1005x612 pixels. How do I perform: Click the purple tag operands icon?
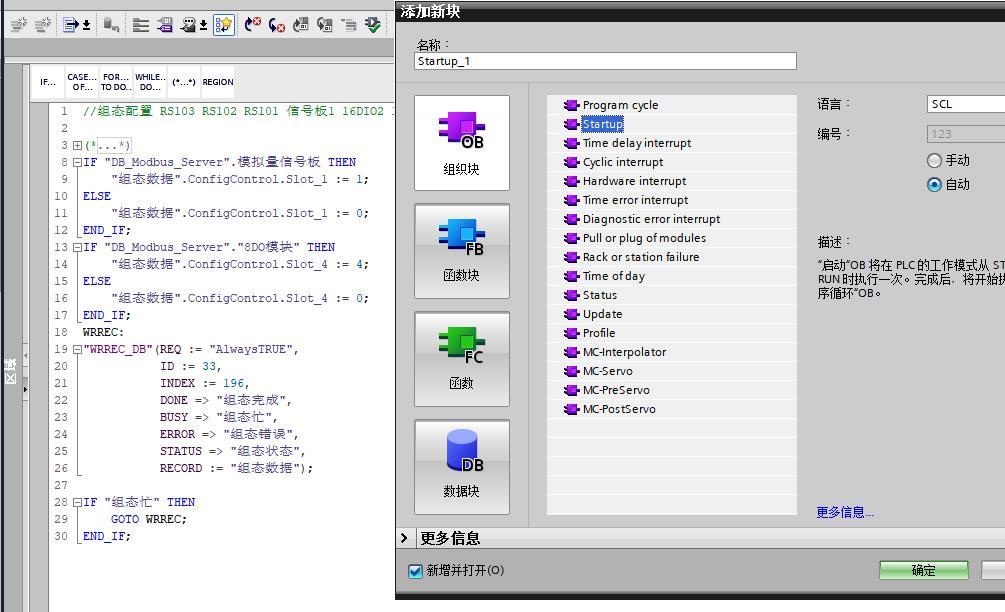click(x=165, y=25)
